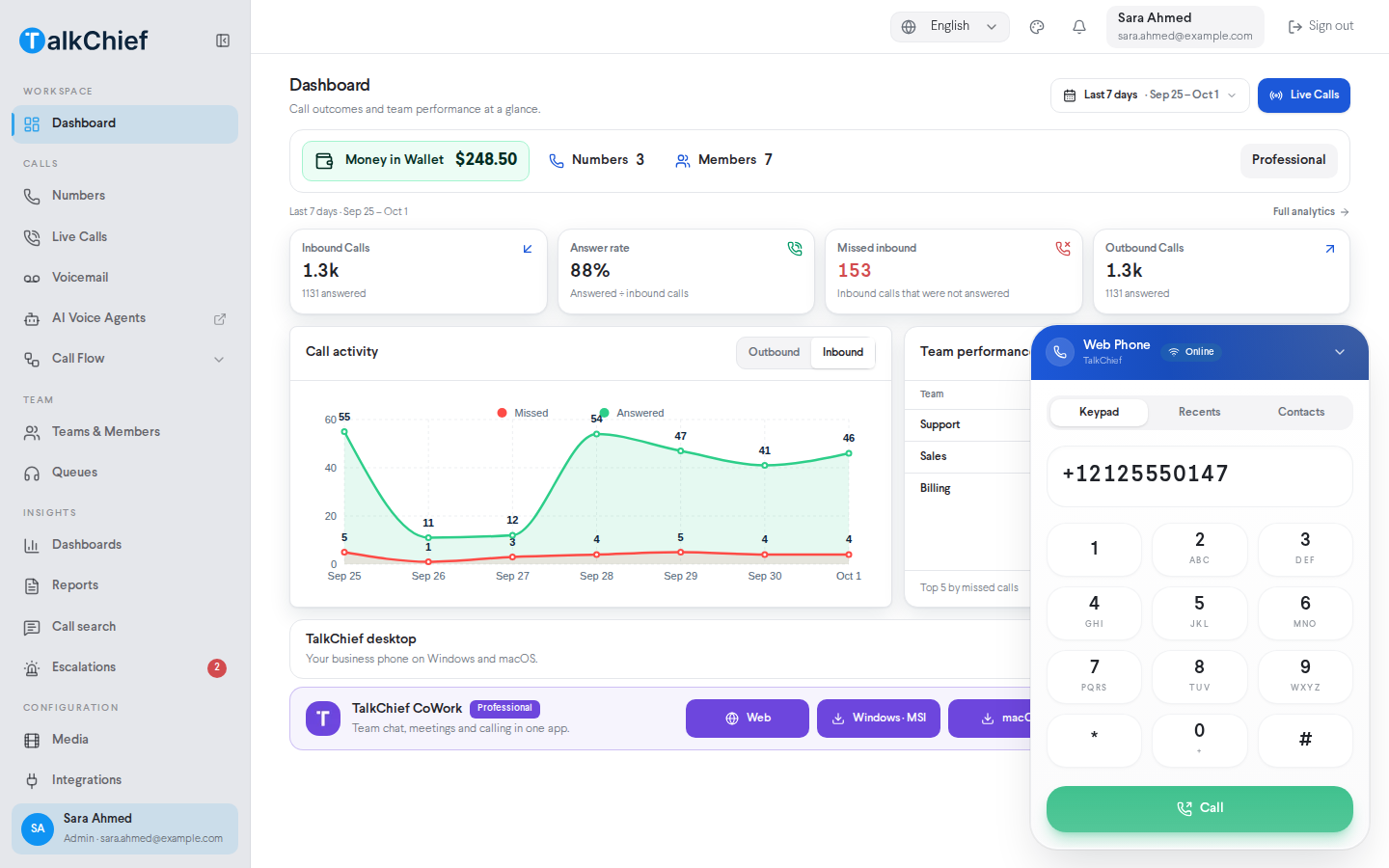
Task: Select the Contacts tab
Action: click(x=1301, y=413)
